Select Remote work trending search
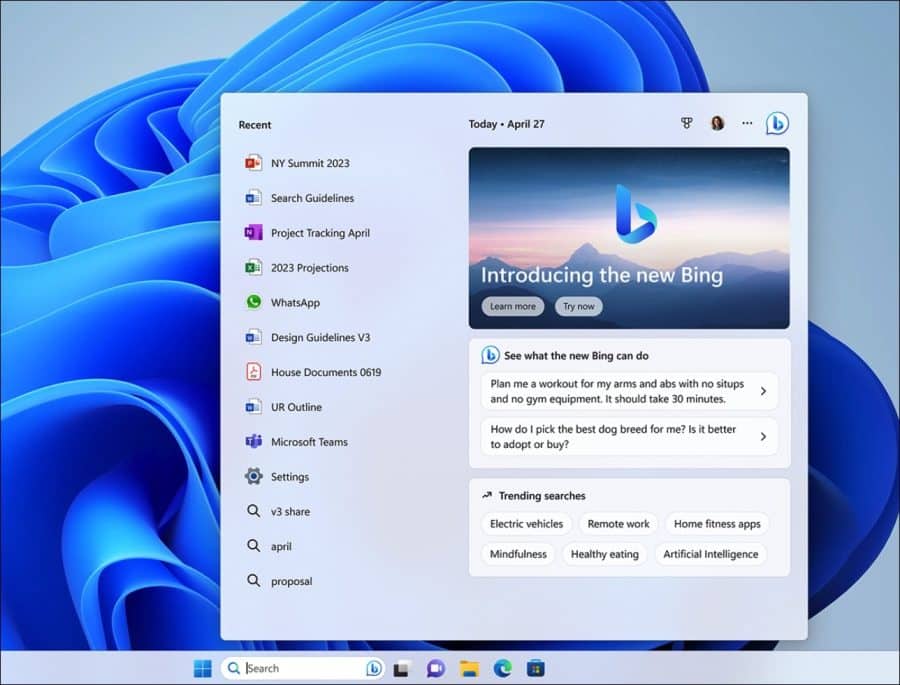This screenshot has height=685, width=900. (x=618, y=524)
